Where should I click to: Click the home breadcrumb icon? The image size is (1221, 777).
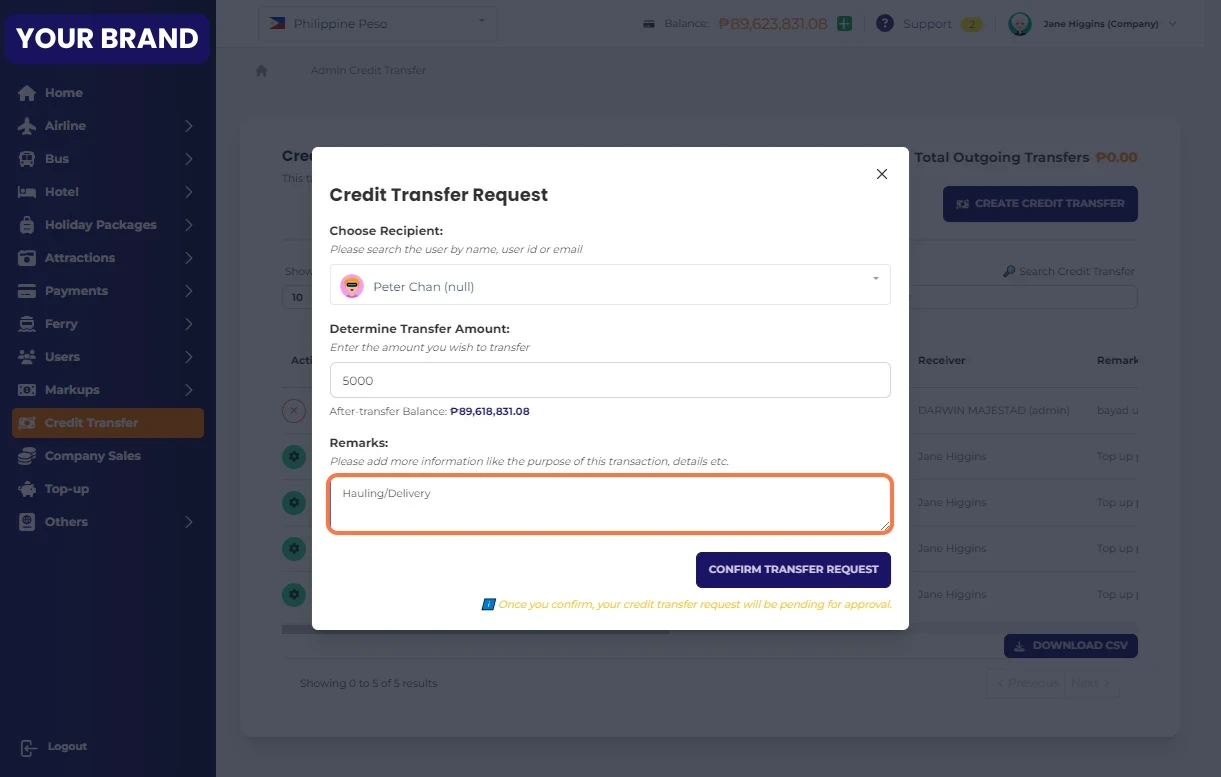click(262, 71)
